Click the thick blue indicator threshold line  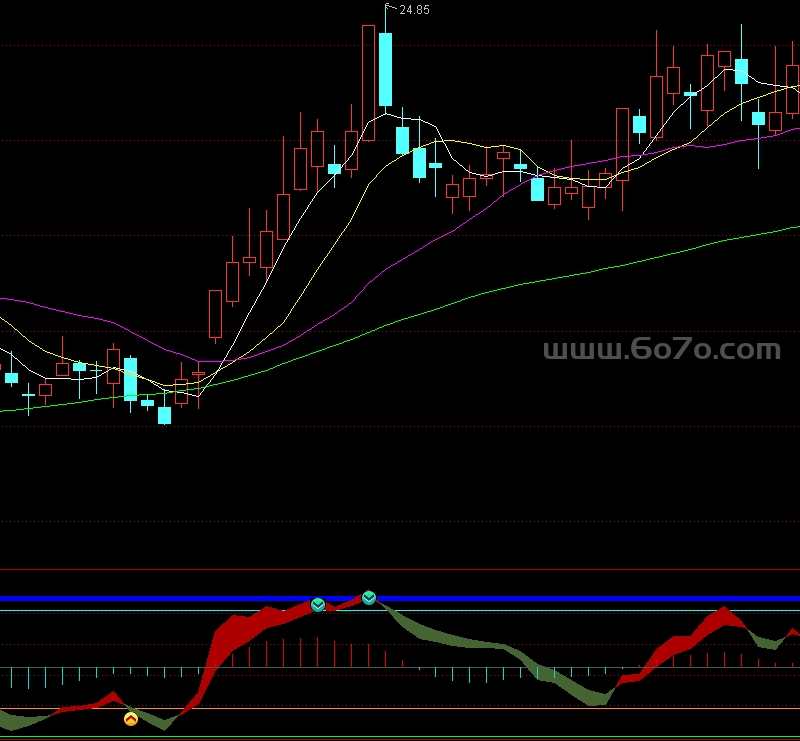point(400,599)
